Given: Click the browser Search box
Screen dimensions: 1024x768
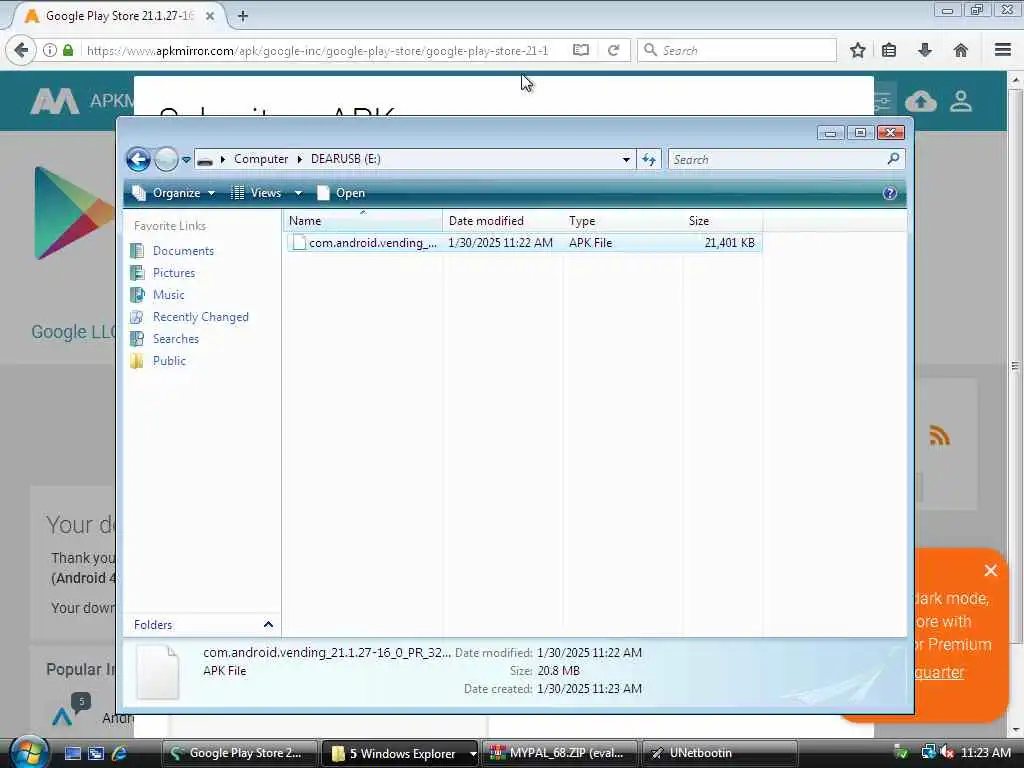Looking at the screenshot, I should (737, 50).
